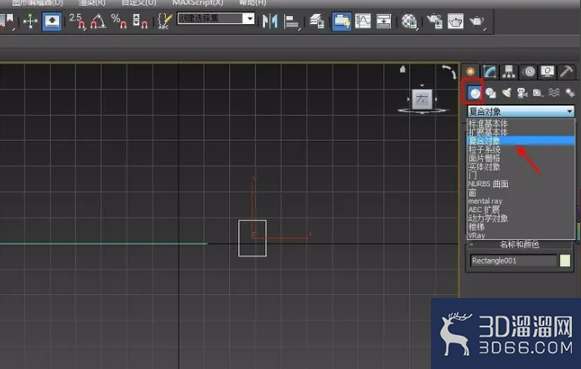Choose 楼梯 from the list
The width and height of the screenshot is (581, 369).
521,227
